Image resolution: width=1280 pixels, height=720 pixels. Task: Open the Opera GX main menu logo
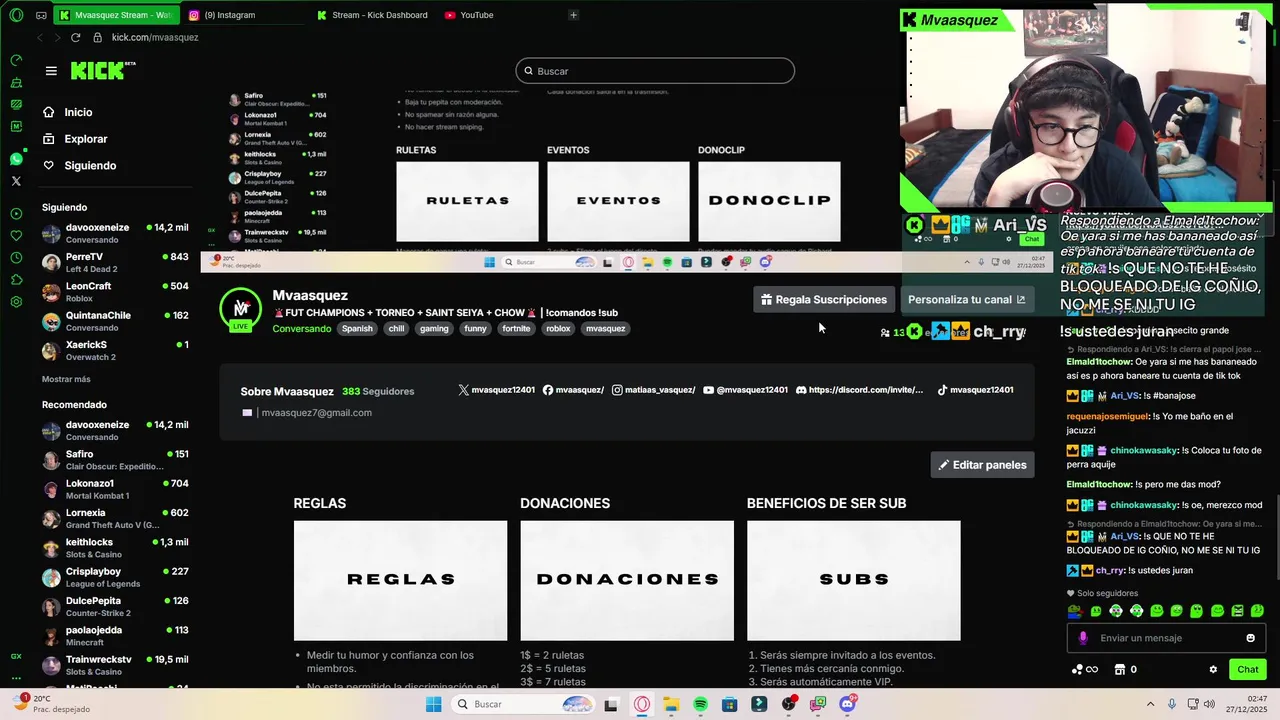pyautogui.click(x=16, y=15)
